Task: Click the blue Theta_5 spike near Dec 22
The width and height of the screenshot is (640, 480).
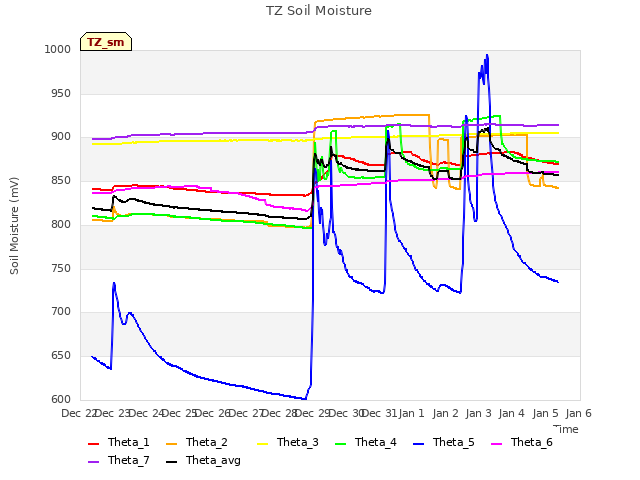Action: pyautogui.click(x=114, y=283)
